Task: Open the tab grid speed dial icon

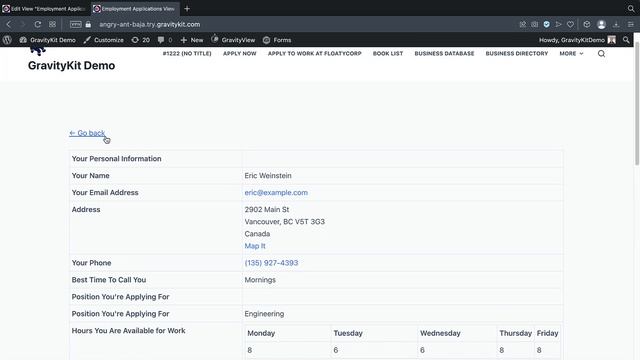Action: 52,24
